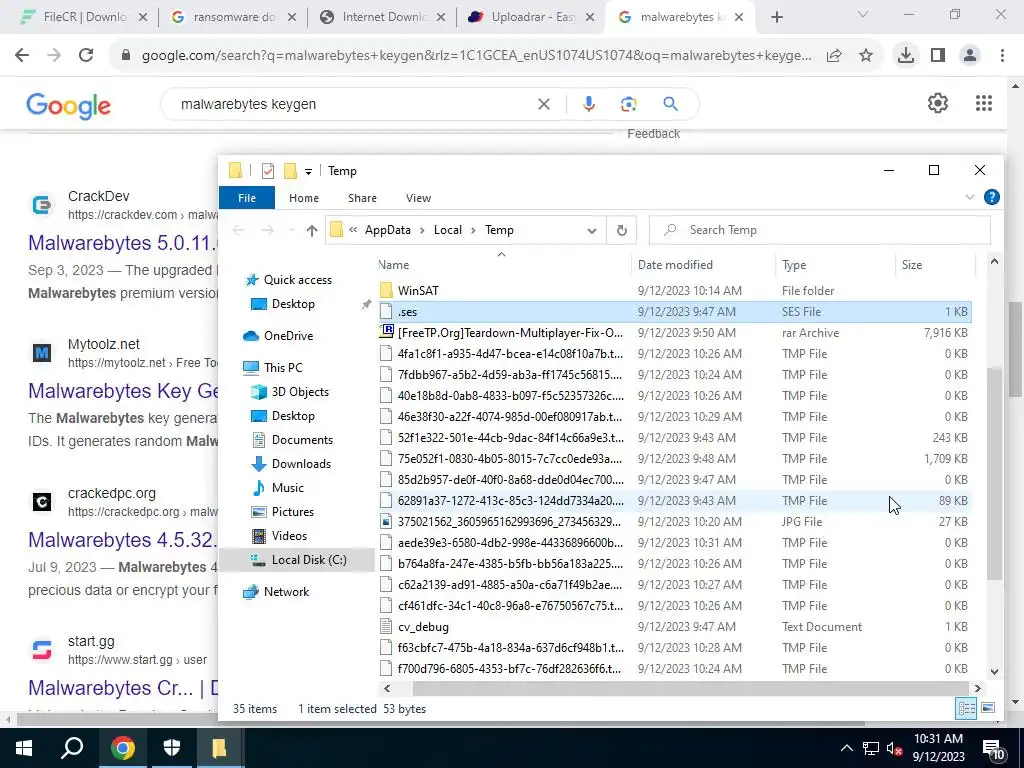Screen dimensions: 1024x768
Task: Open CrackDev Malwarebytes 5.0.11 result
Action: (x=123, y=243)
